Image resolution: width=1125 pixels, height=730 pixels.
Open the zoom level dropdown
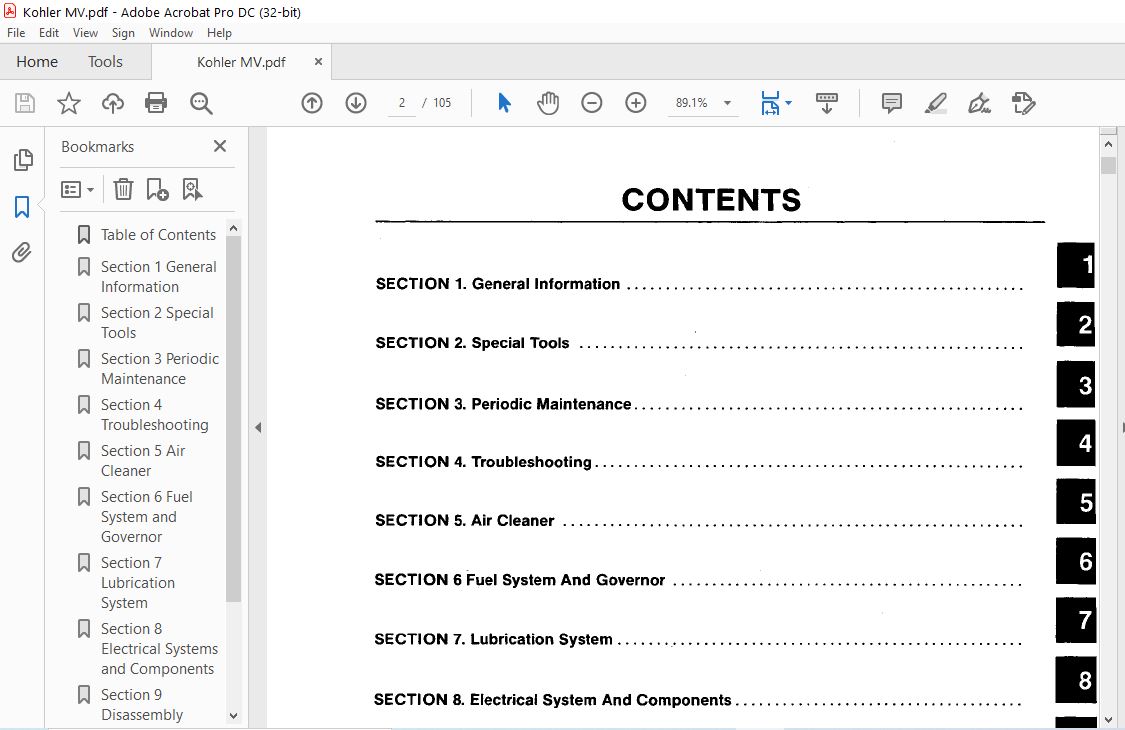pyautogui.click(x=727, y=103)
